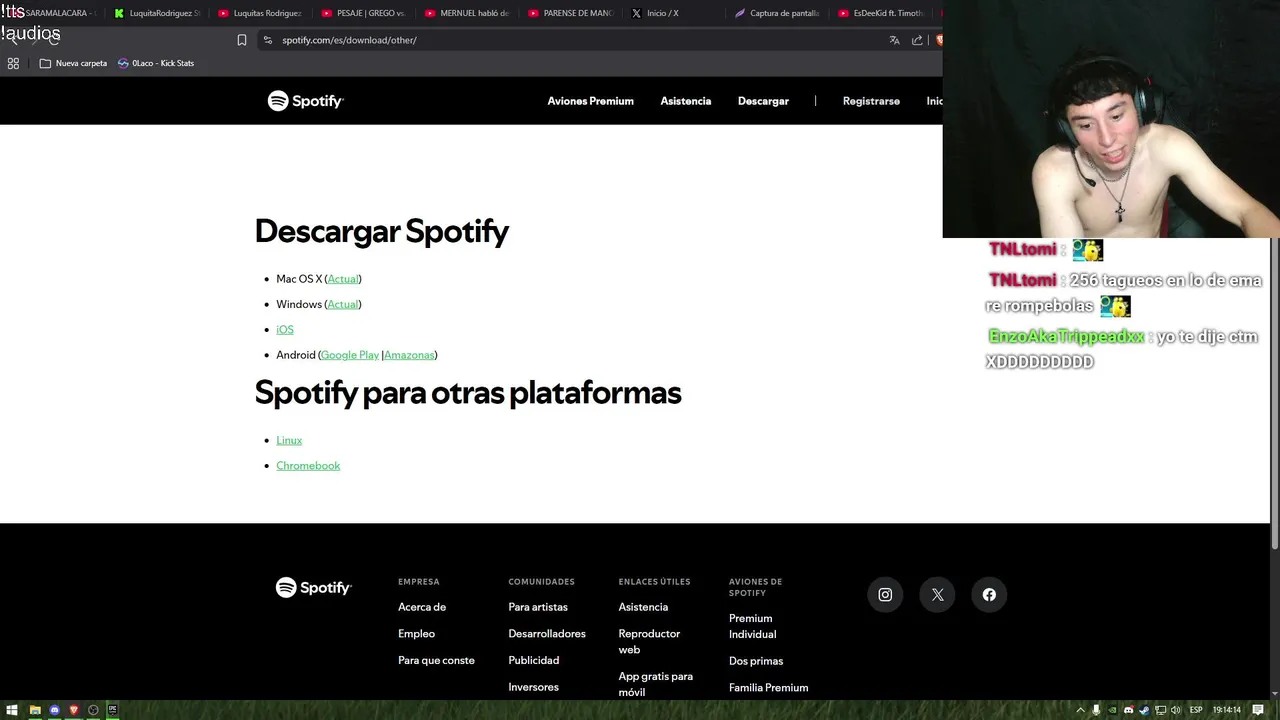This screenshot has width=1280, height=720.
Task: Open NVIDIA tray icon
Action: 1112,710
